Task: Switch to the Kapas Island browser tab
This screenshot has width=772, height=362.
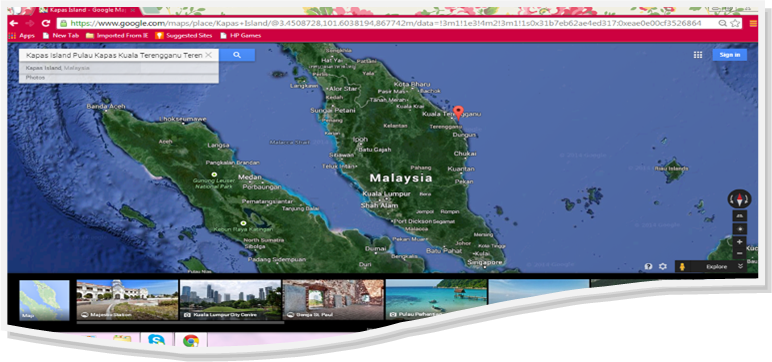Action: [x=89, y=10]
